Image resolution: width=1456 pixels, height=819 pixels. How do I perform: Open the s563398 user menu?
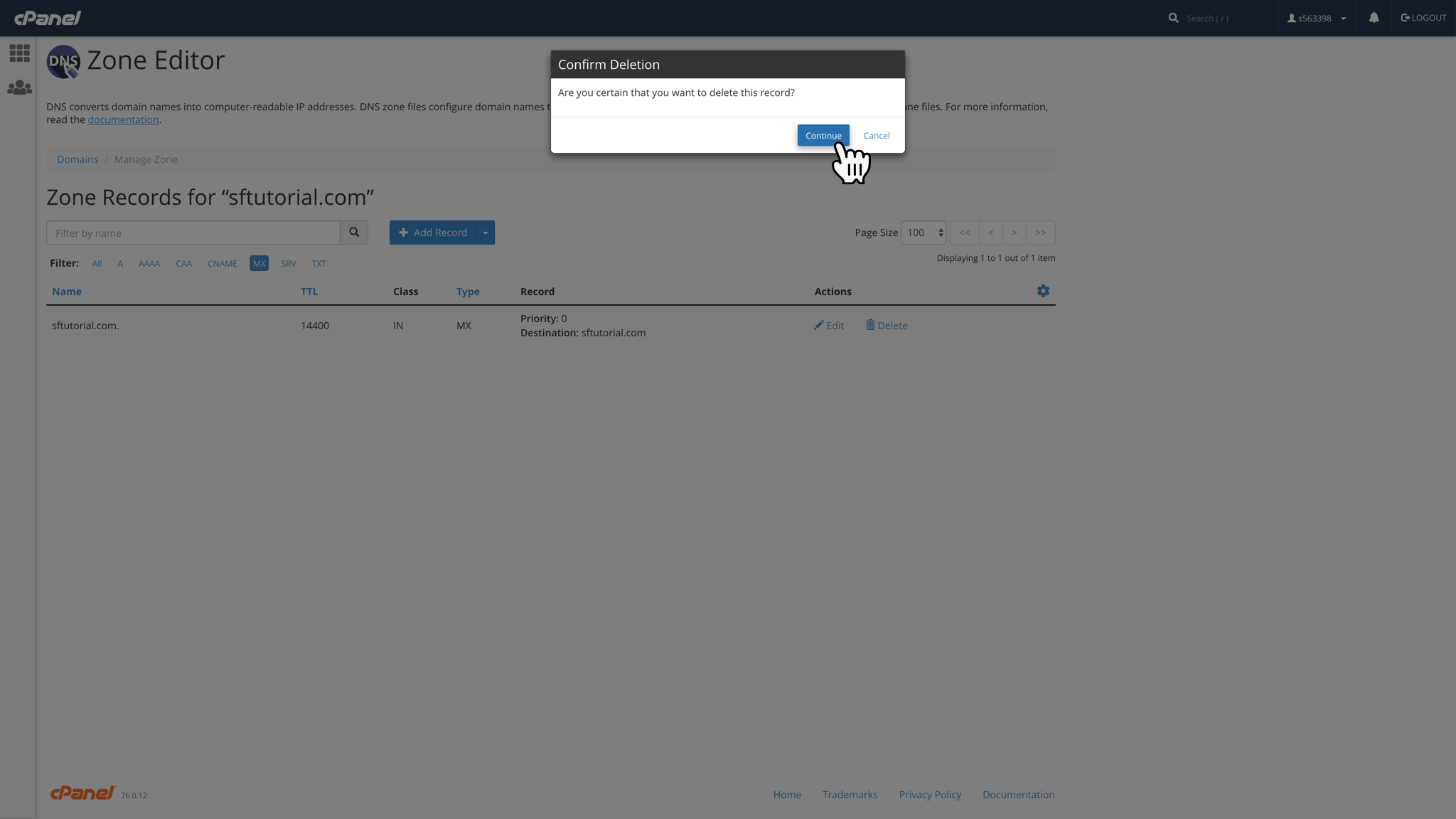(x=1317, y=18)
